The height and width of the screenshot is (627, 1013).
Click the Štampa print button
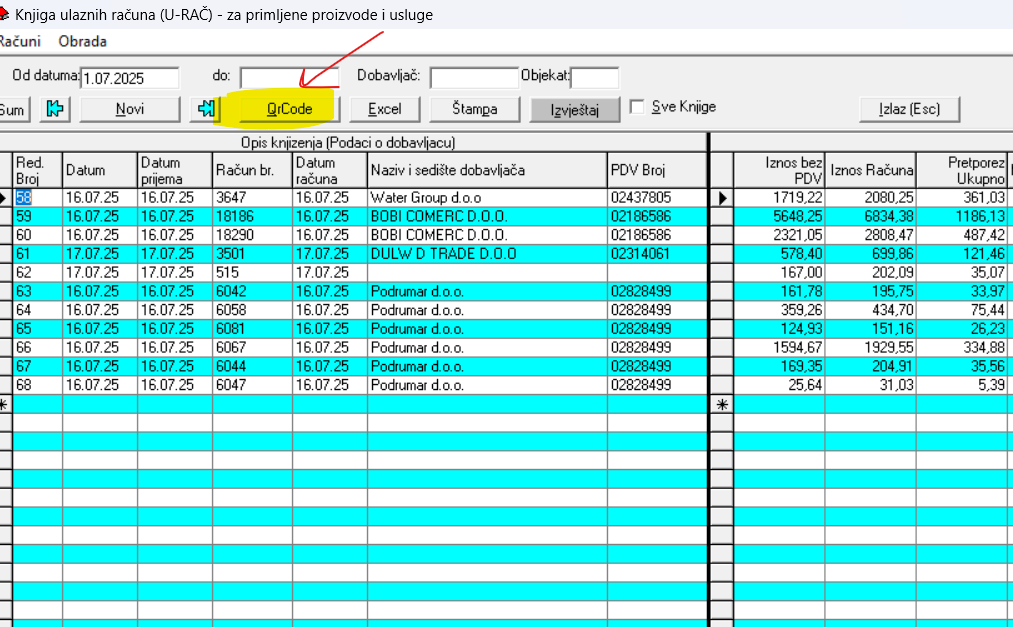[x=474, y=108]
